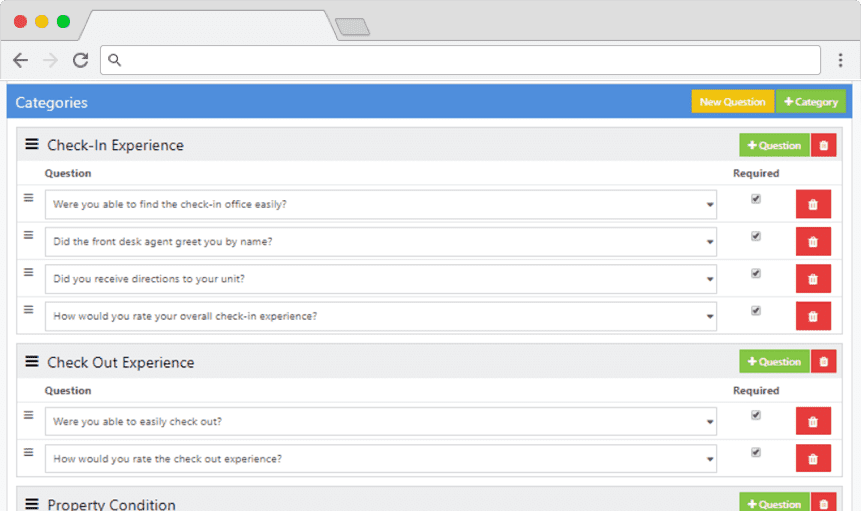Screen dimensions: 861x511
Task: Click the green + Category button
Action: click(810, 102)
